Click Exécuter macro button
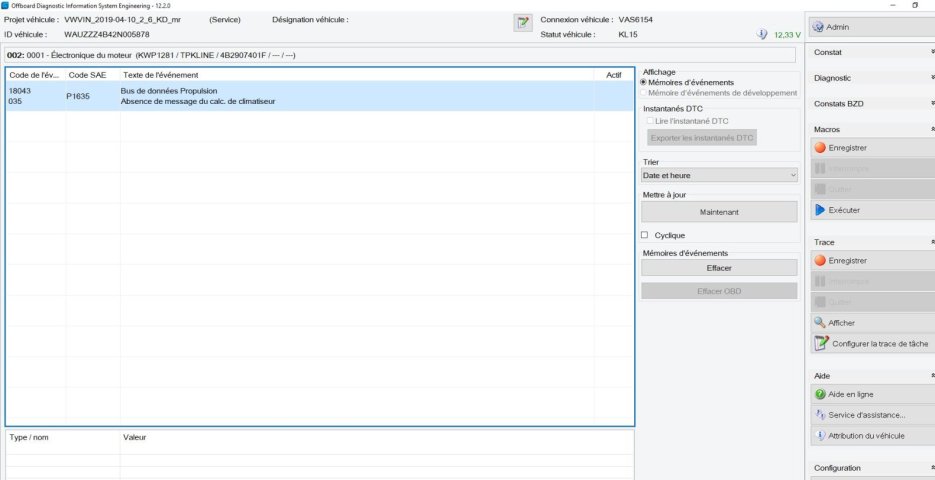This screenshot has height=480, width=935. click(x=872, y=210)
